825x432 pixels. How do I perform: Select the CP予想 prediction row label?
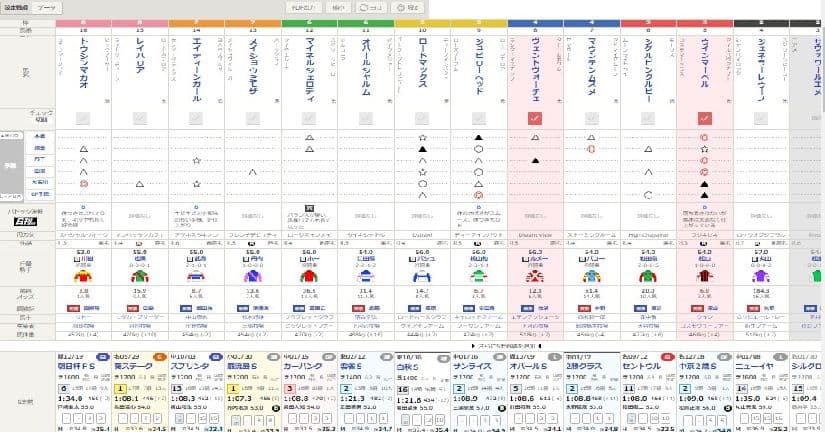coord(39,194)
